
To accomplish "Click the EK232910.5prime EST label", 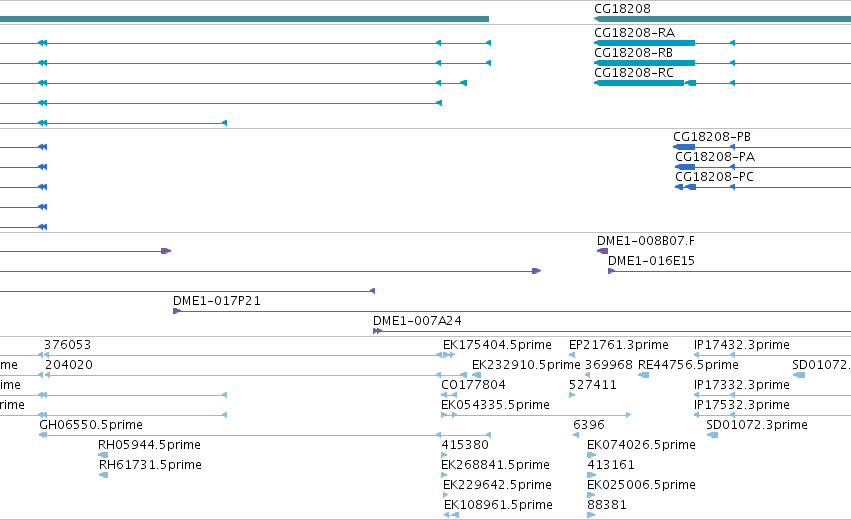I will [x=526, y=365].
